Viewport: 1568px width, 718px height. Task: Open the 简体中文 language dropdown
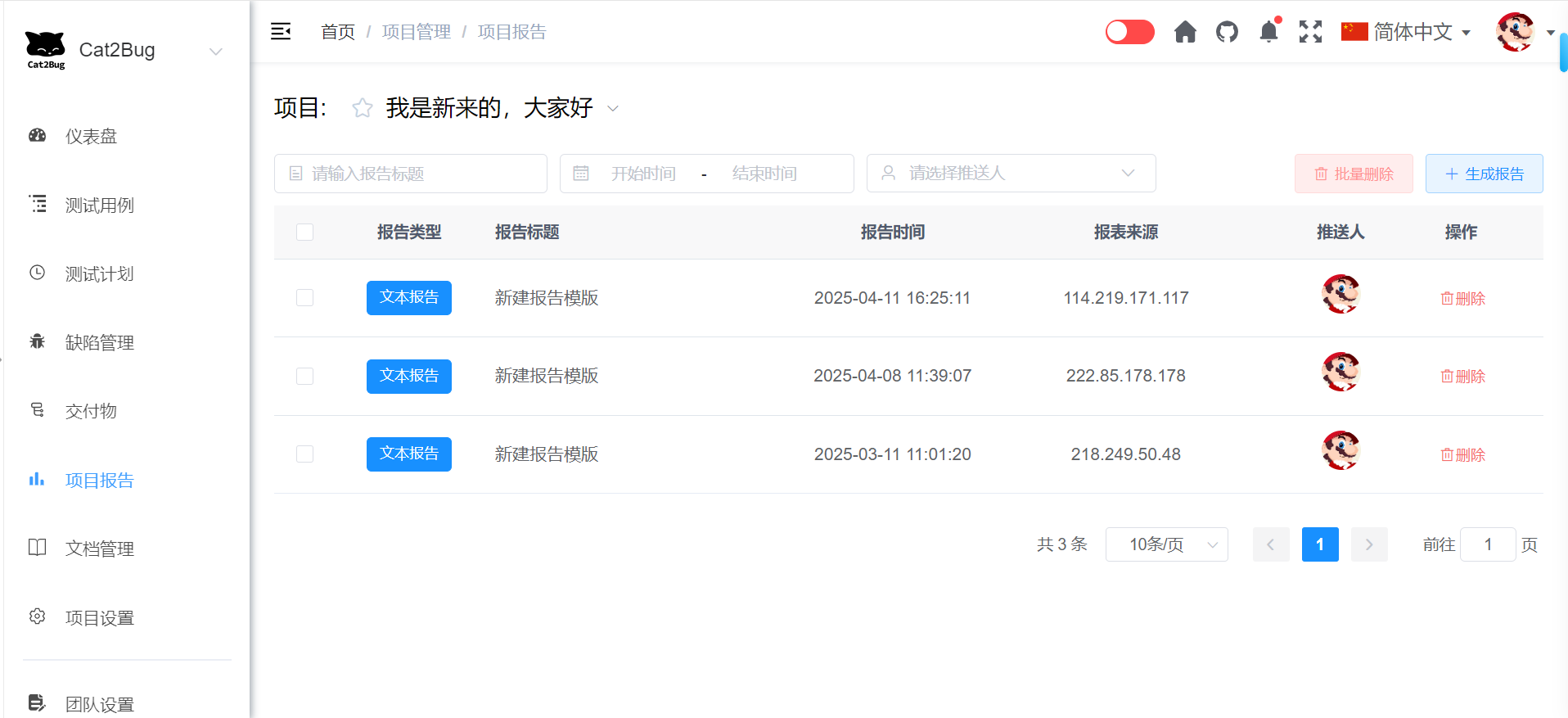tap(1405, 32)
